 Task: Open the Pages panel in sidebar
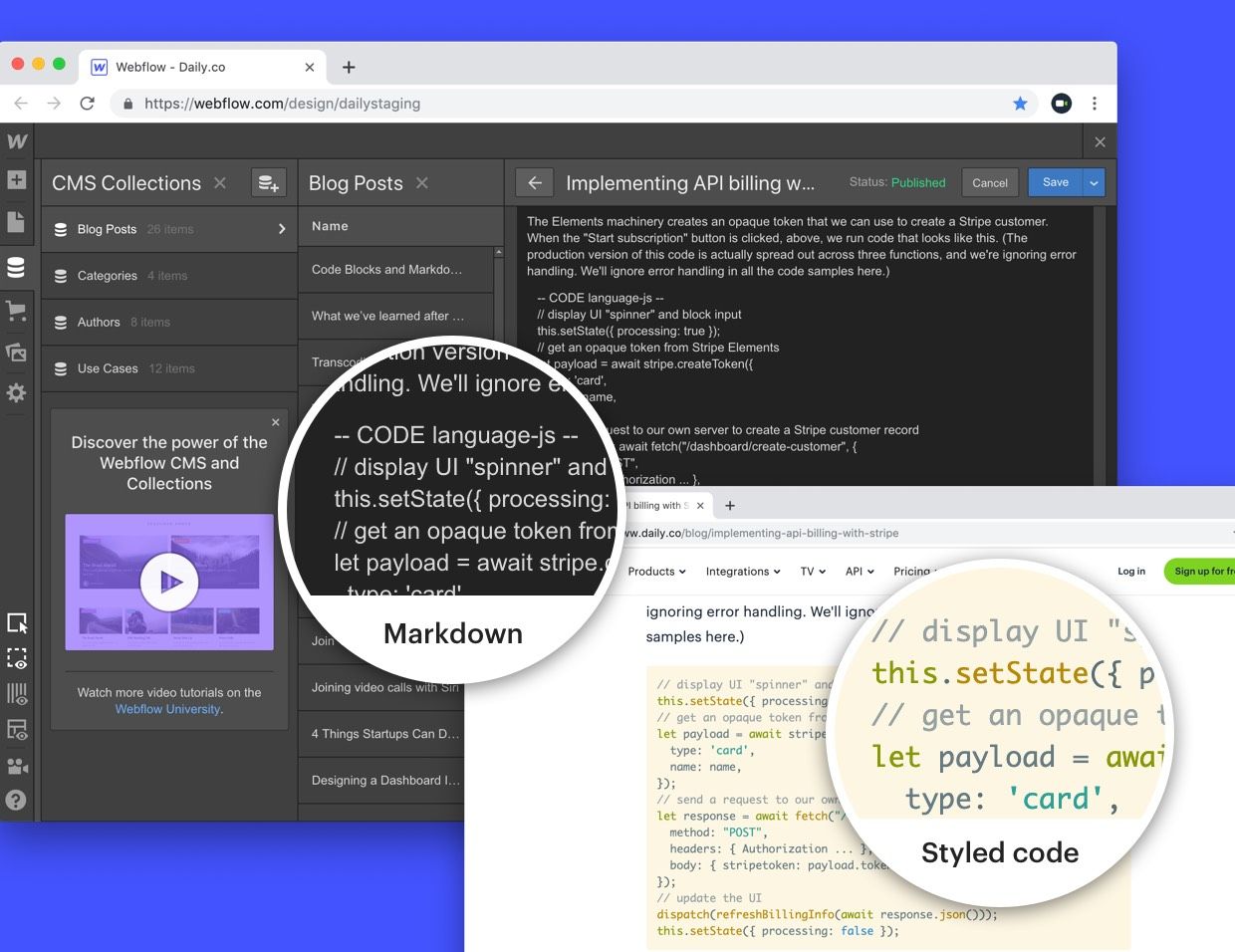(x=16, y=221)
